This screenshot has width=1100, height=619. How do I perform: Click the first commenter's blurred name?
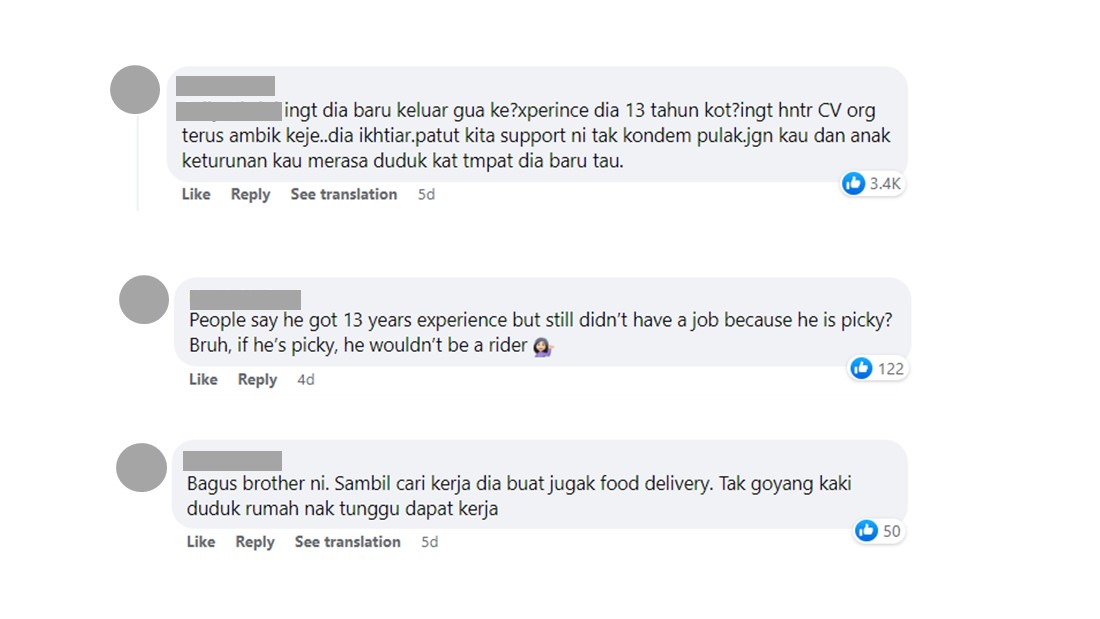coord(225,86)
